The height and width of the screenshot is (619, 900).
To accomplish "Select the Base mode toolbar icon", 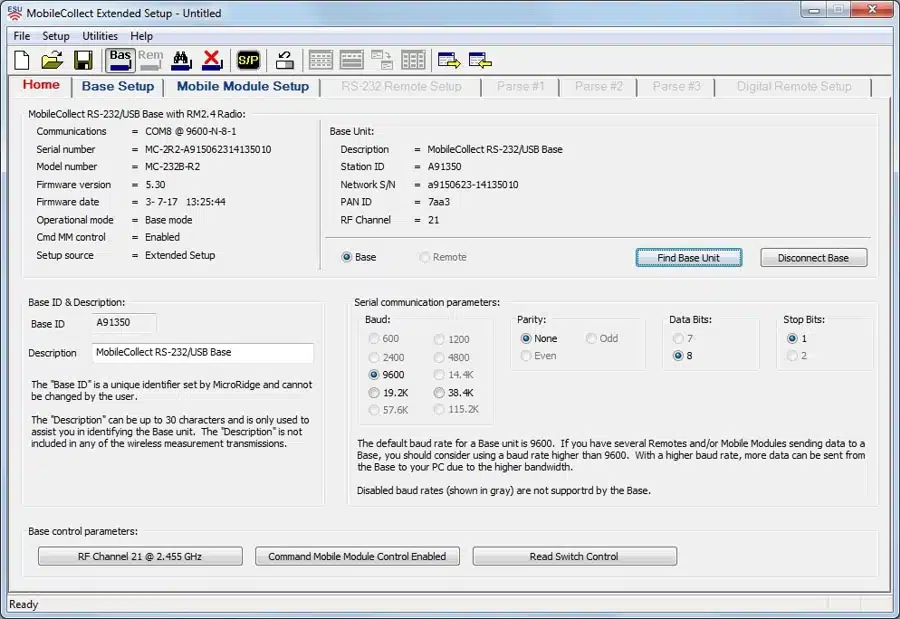I will pos(120,60).
